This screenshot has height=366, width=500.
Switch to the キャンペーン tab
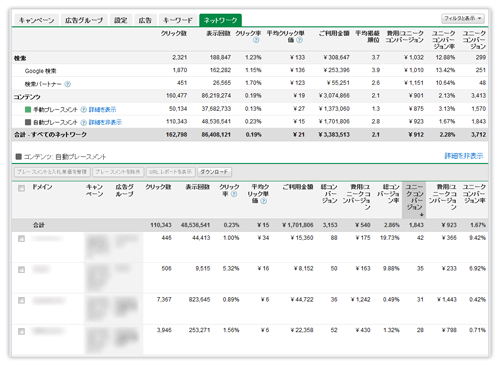pos(36,20)
